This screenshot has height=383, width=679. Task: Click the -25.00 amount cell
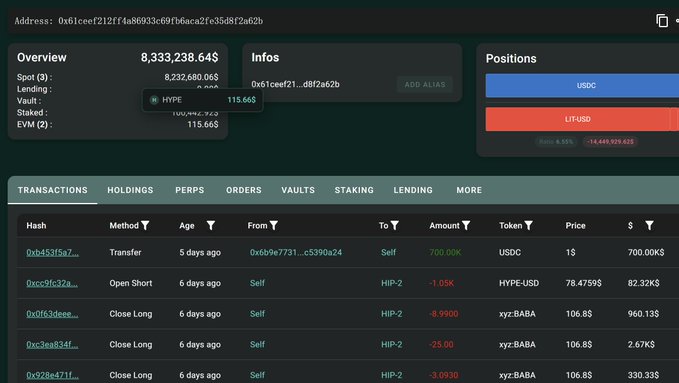click(441, 344)
